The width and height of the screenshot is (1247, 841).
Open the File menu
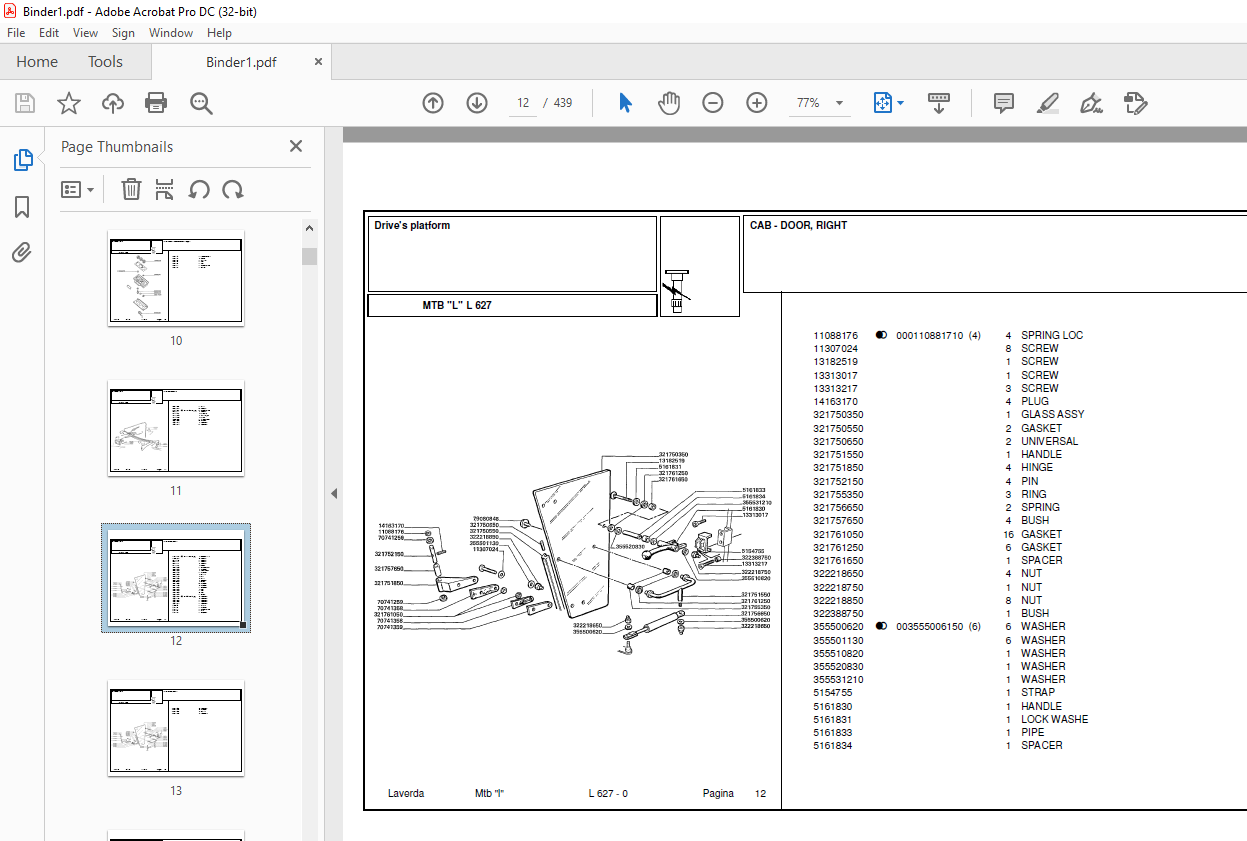16,33
